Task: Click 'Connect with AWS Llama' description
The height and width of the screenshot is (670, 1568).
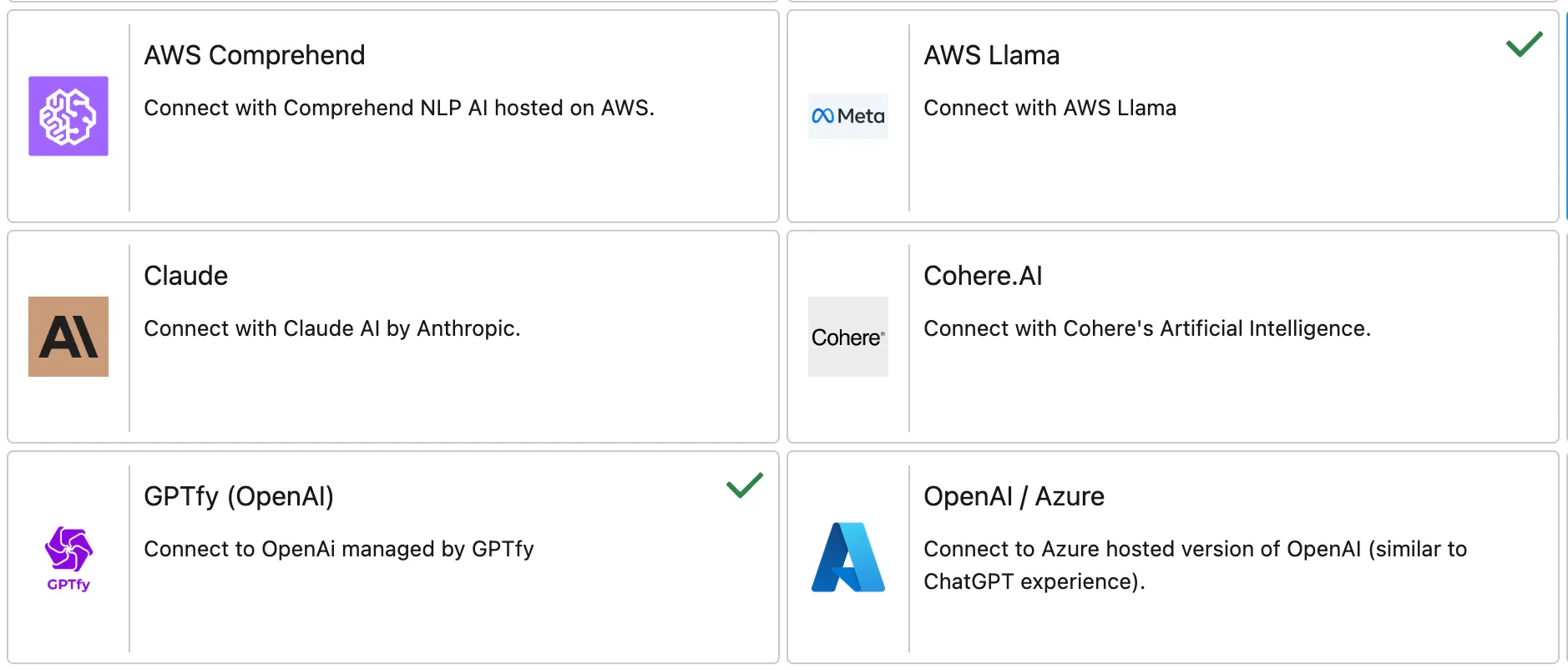Action: (1050, 108)
